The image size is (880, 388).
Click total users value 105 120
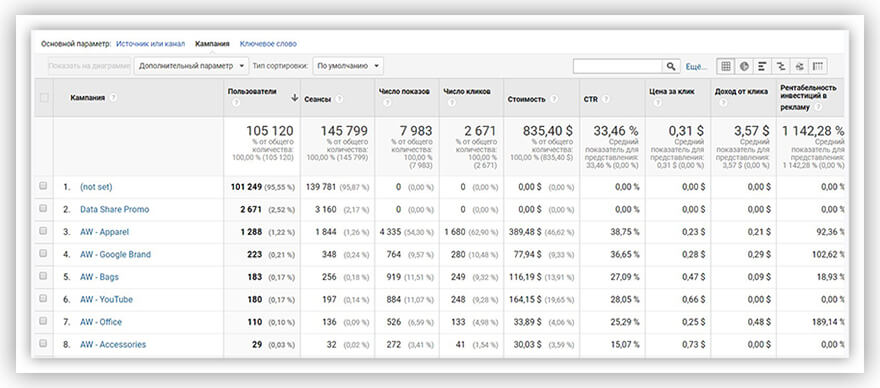point(269,131)
